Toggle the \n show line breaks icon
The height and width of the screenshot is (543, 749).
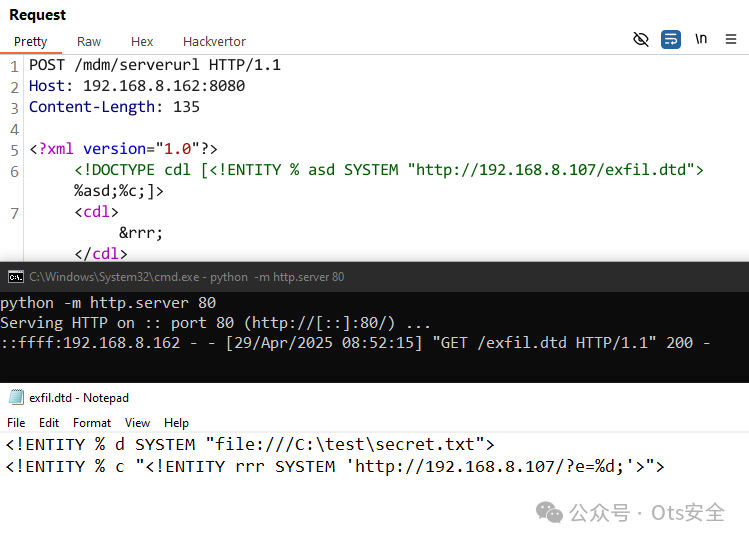pyautogui.click(x=701, y=39)
